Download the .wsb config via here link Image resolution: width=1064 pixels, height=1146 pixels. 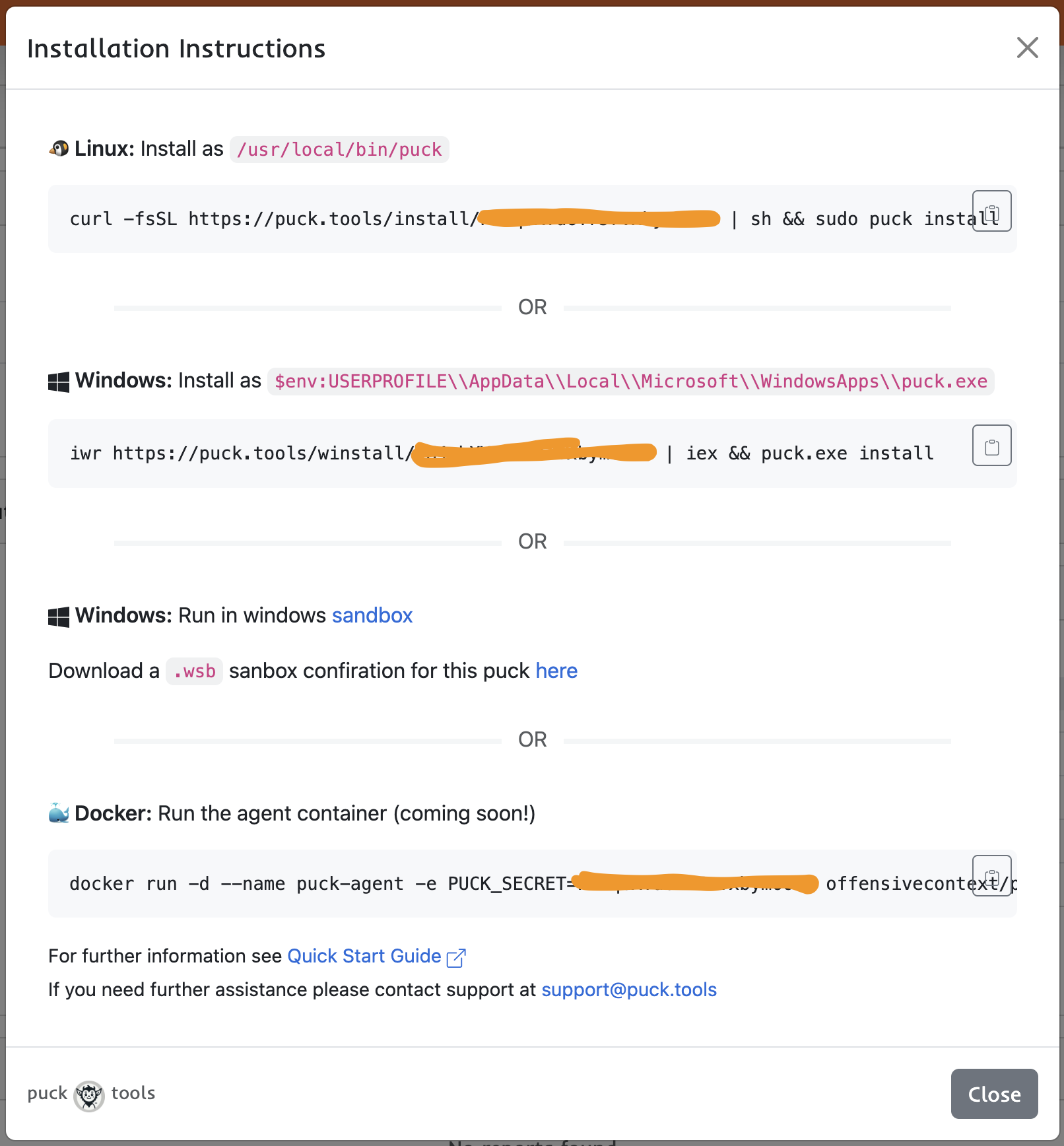point(556,671)
